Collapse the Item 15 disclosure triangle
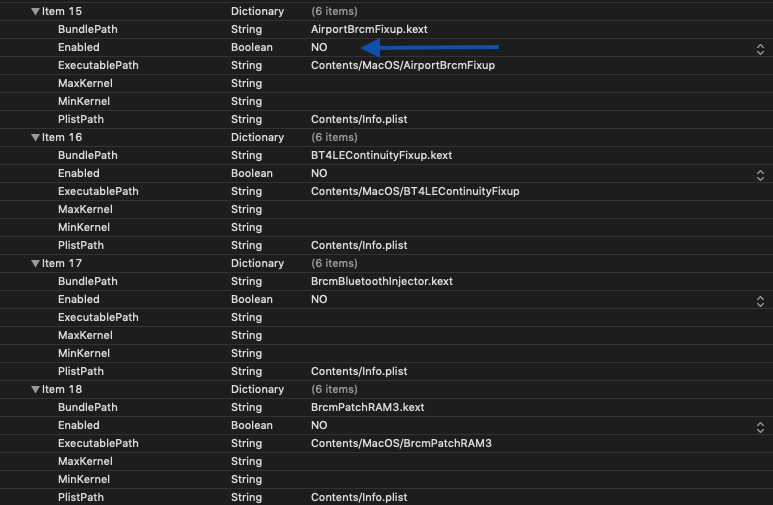The image size is (773, 505). point(36,11)
